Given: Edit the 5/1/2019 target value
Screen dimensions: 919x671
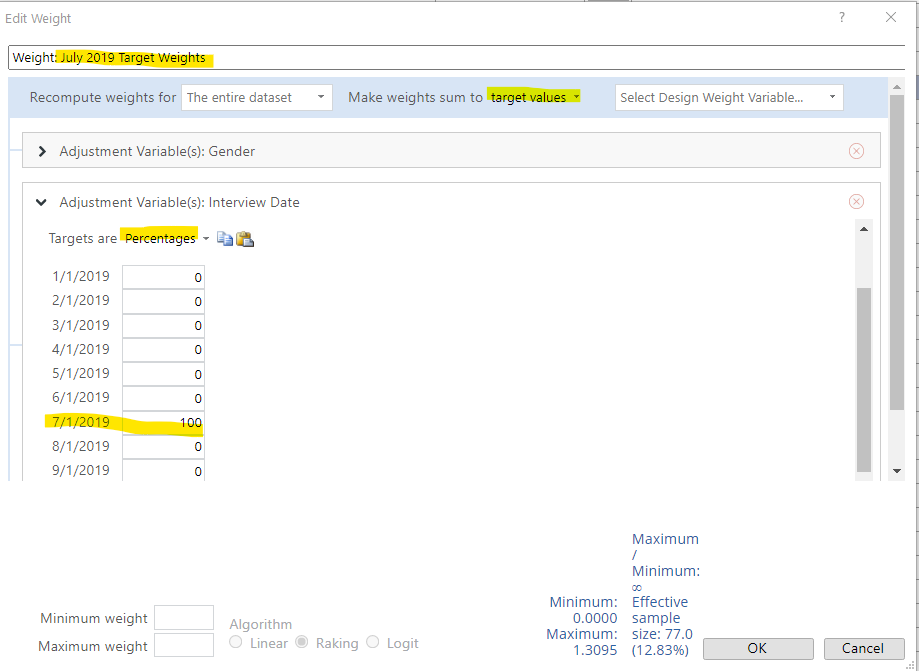Looking at the screenshot, I should point(164,374).
